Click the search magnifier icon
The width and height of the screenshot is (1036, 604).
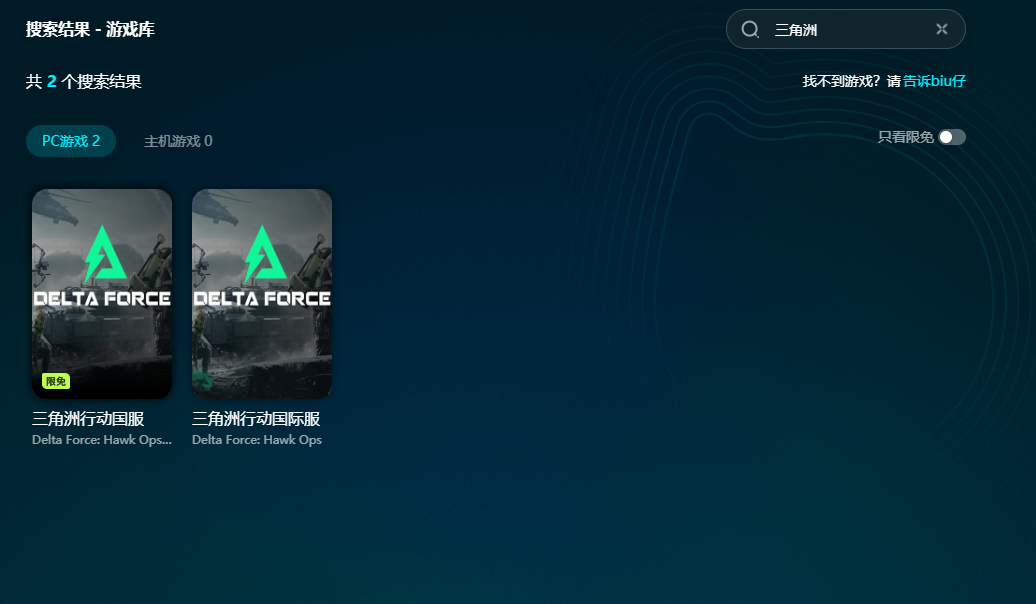point(750,29)
